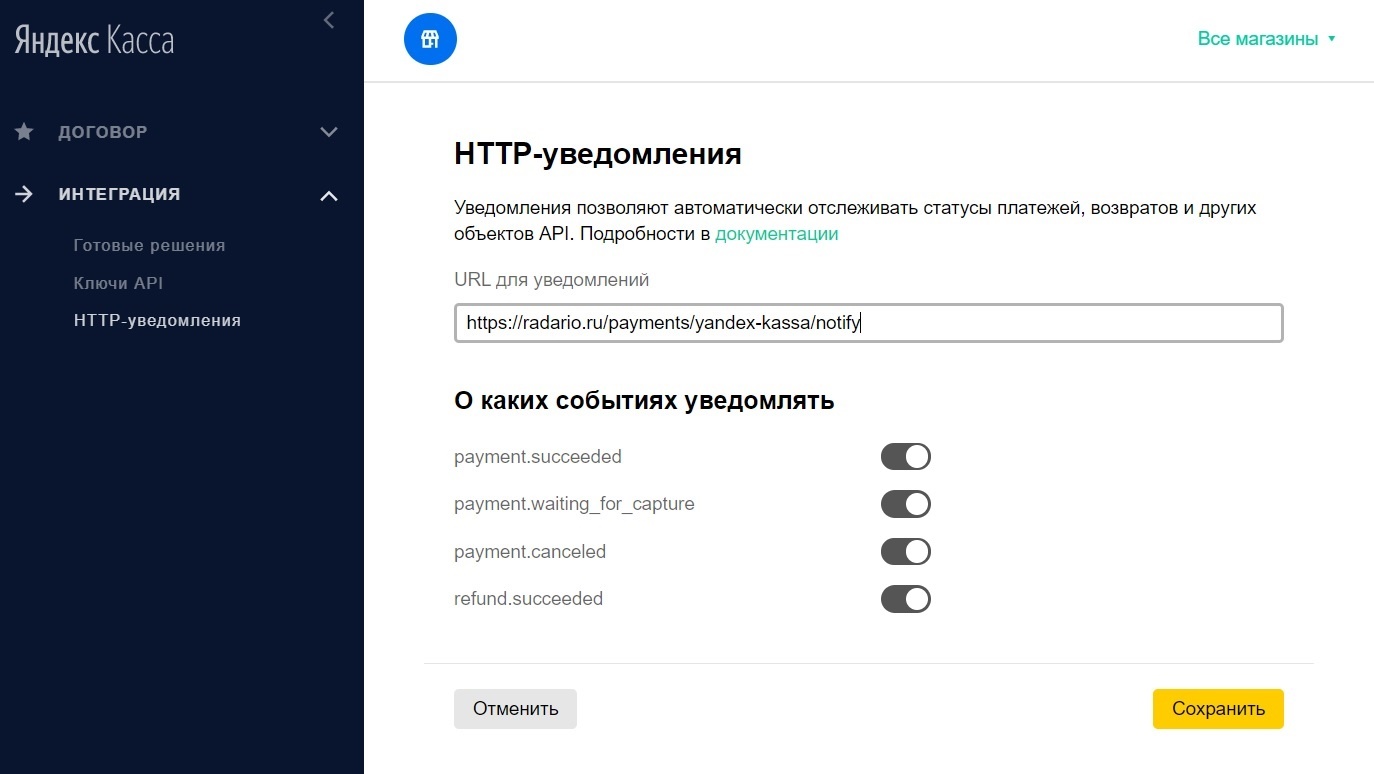This screenshot has height=774, width=1374.
Task: Click the HTTP-уведомления page heading
Action: 598,154
